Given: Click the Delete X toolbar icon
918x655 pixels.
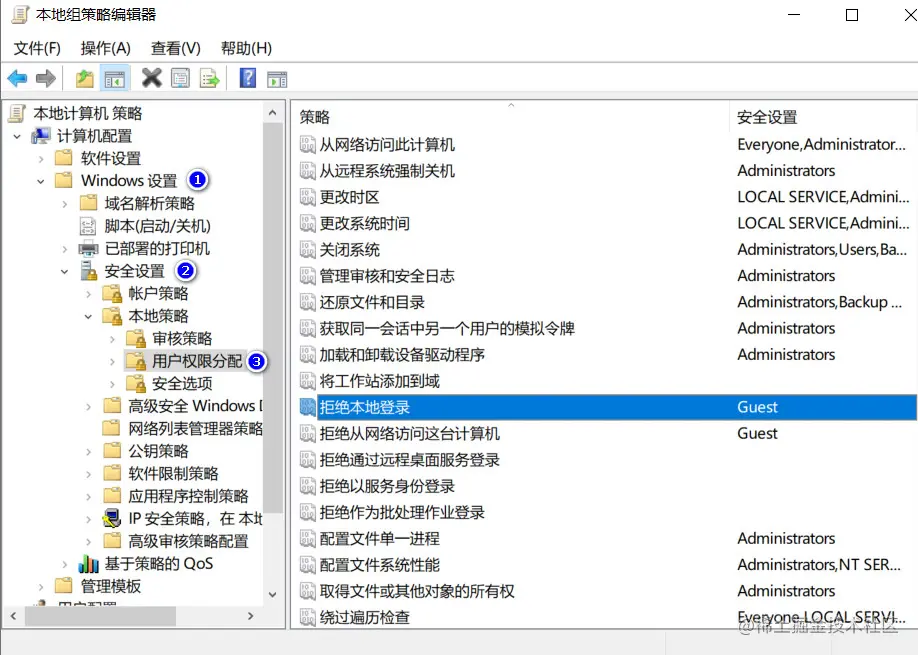Looking at the screenshot, I should tap(152, 78).
